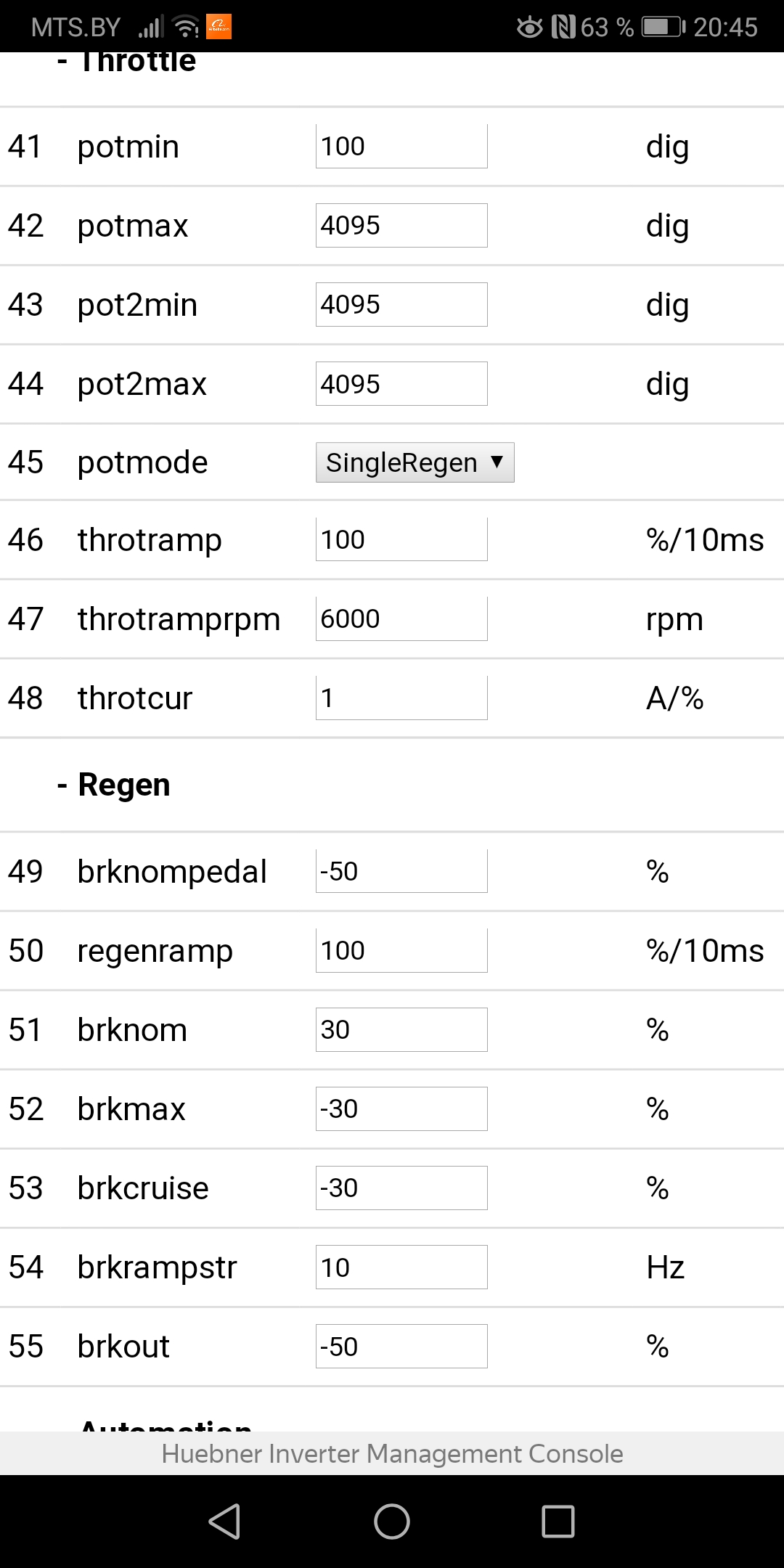Image resolution: width=784 pixels, height=1568 pixels.
Task: Focus the brkrampstr Hz input box
Action: click(x=401, y=1267)
